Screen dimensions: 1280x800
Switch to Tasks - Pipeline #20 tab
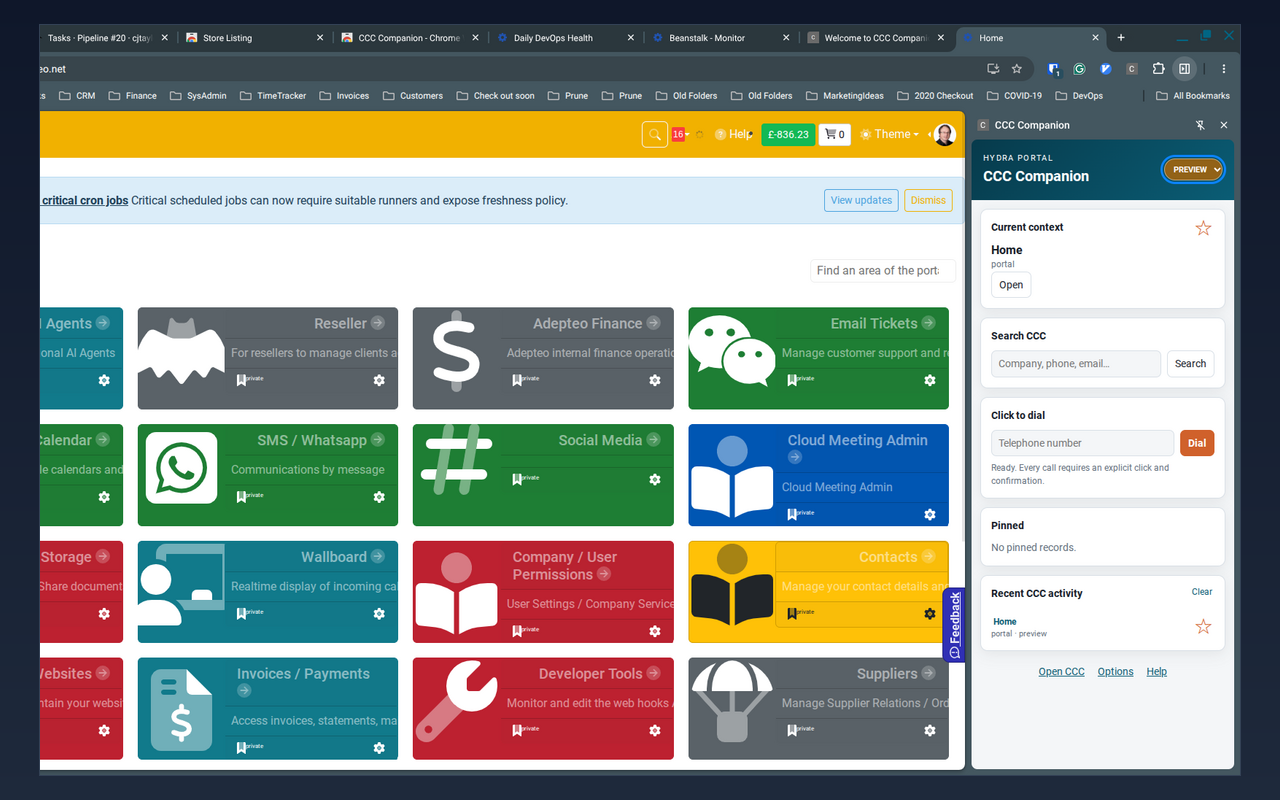tap(105, 38)
